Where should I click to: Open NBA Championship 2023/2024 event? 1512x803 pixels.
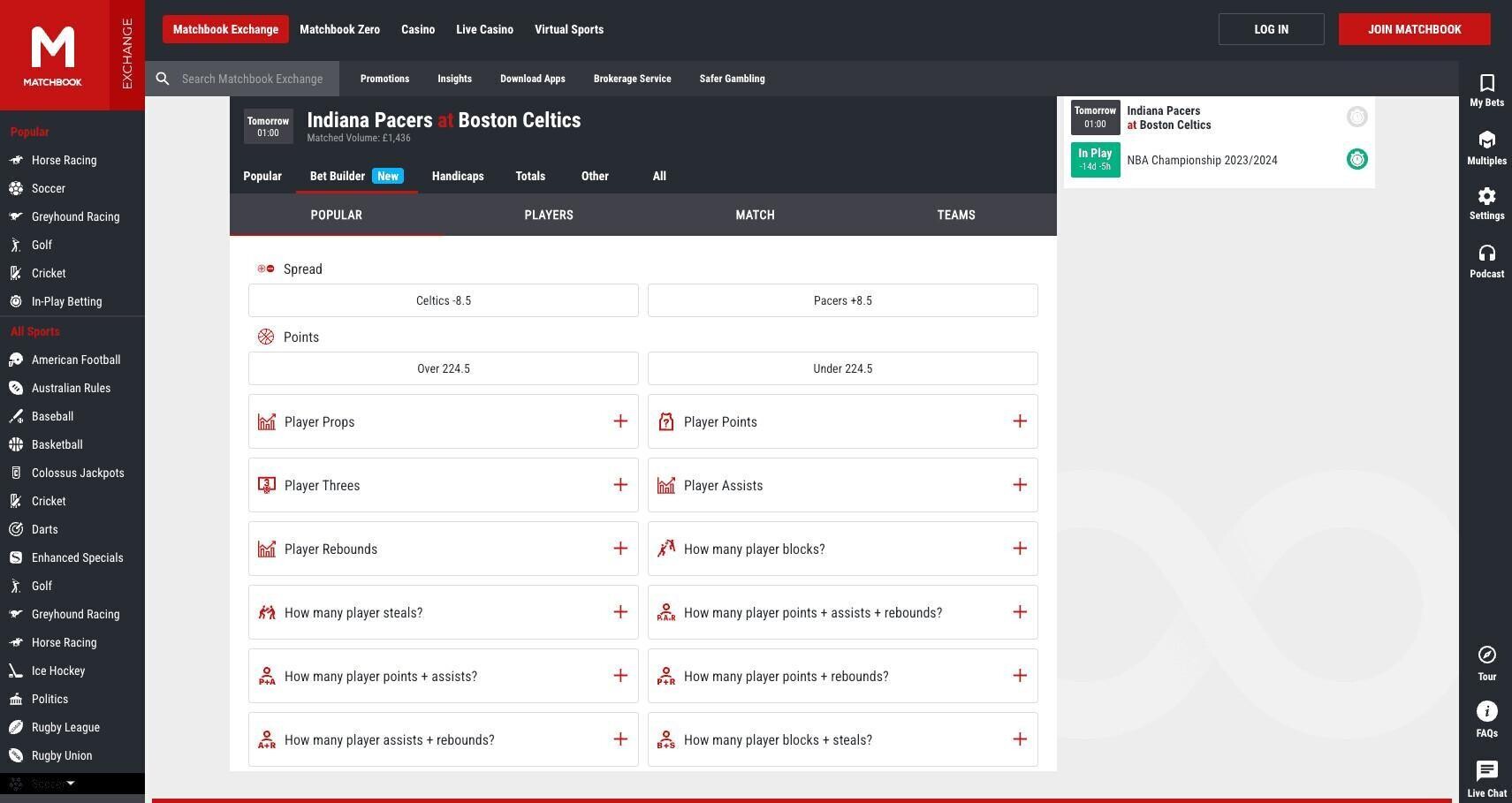coord(1202,160)
